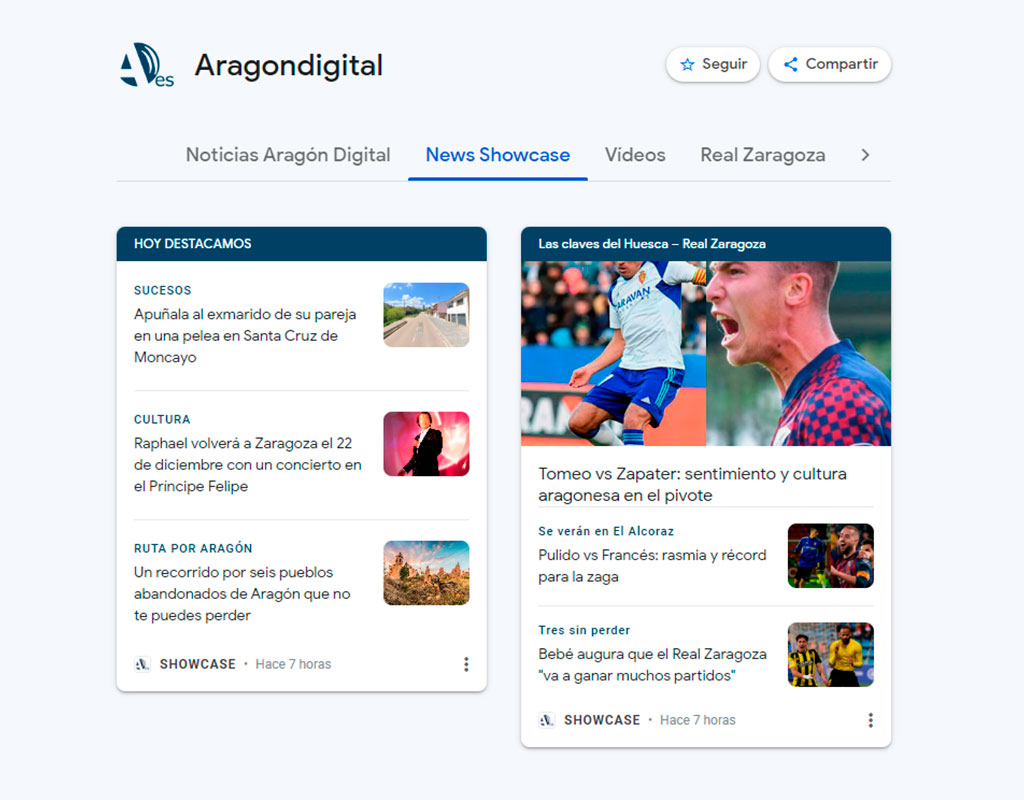Select the News Showcase tab
Screen dimensions: 1024x800
(498, 155)
